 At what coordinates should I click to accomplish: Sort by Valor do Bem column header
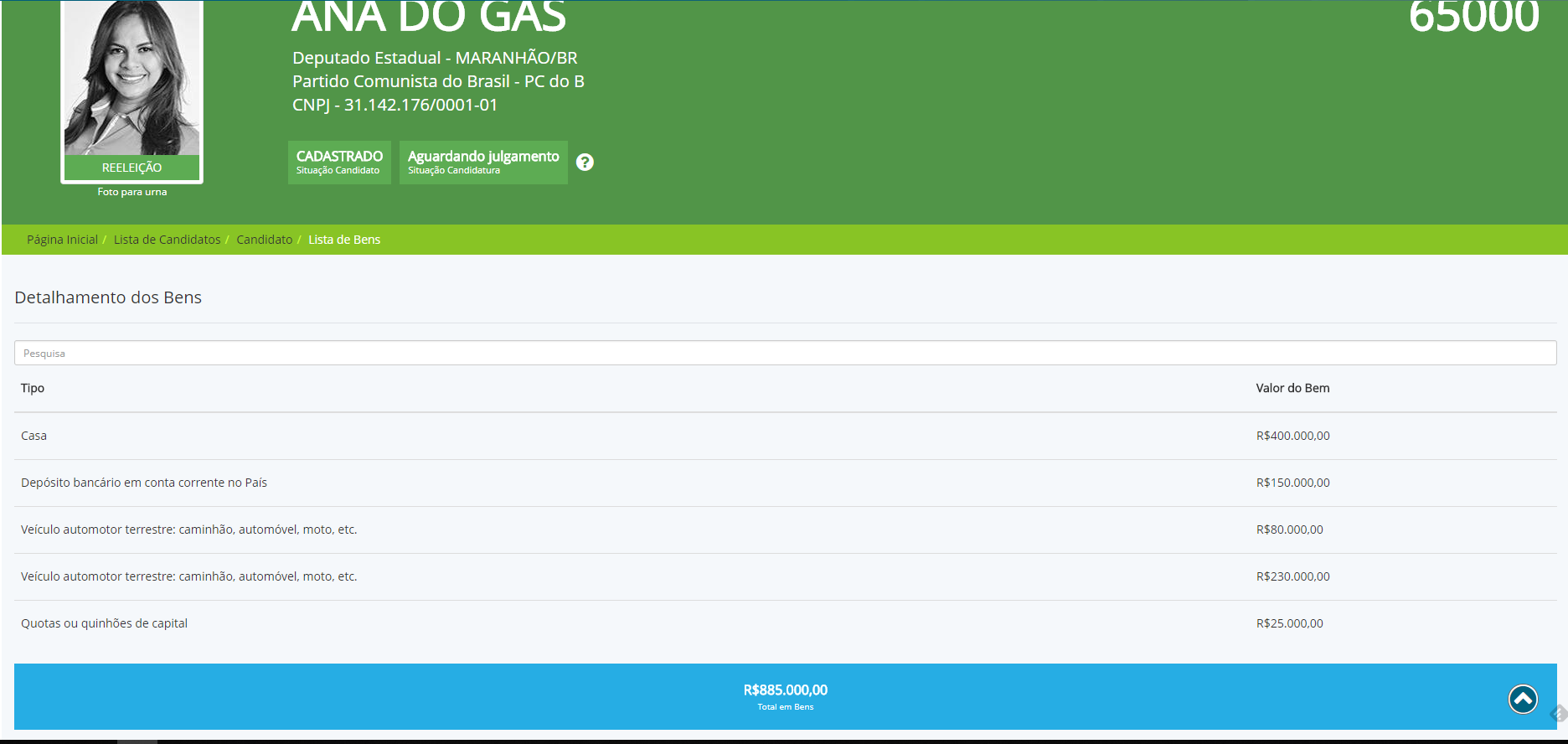coord(1292,388)
